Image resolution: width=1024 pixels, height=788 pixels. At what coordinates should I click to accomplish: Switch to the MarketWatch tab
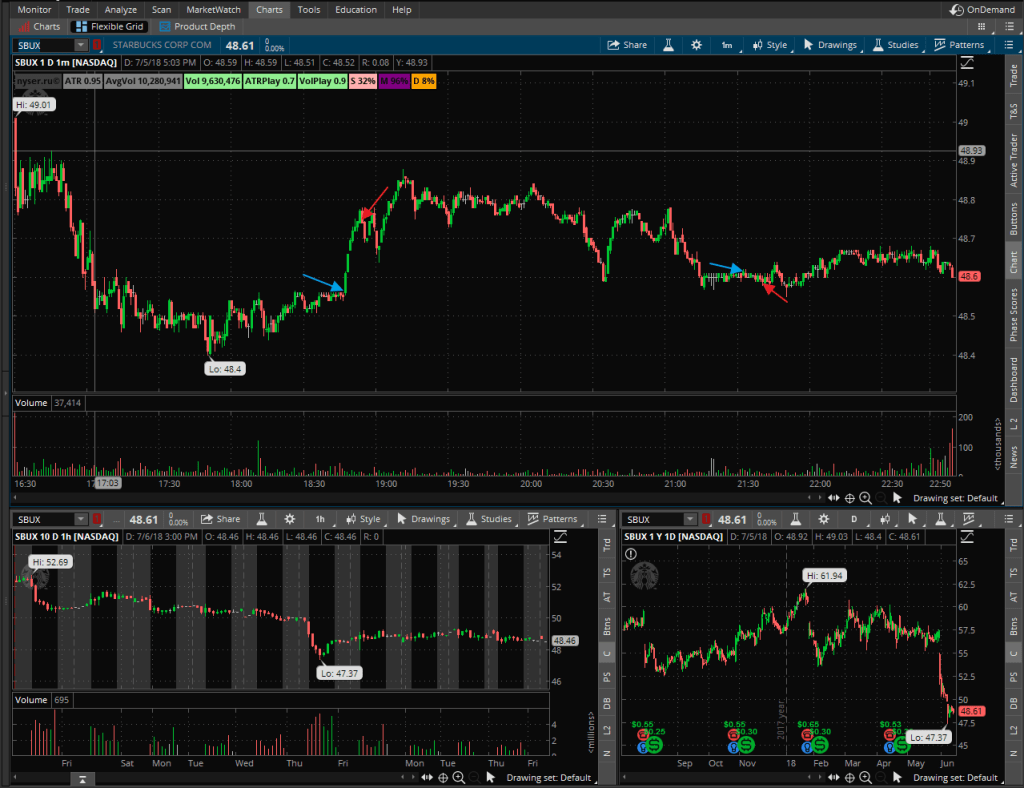pos(213,9)
